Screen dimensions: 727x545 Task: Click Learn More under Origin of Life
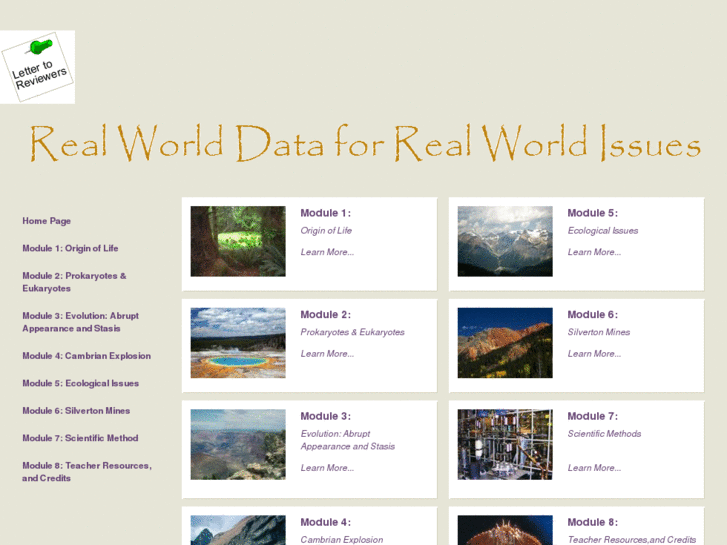(x=327, y=252)
